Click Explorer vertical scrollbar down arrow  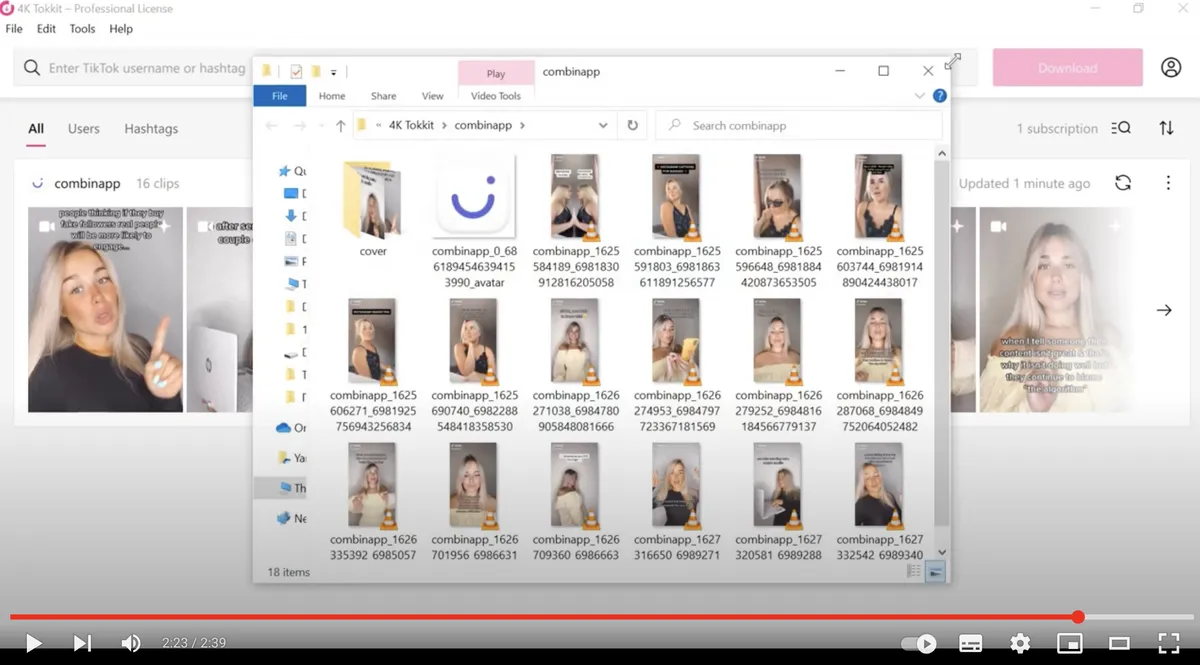tap(941, 552)
